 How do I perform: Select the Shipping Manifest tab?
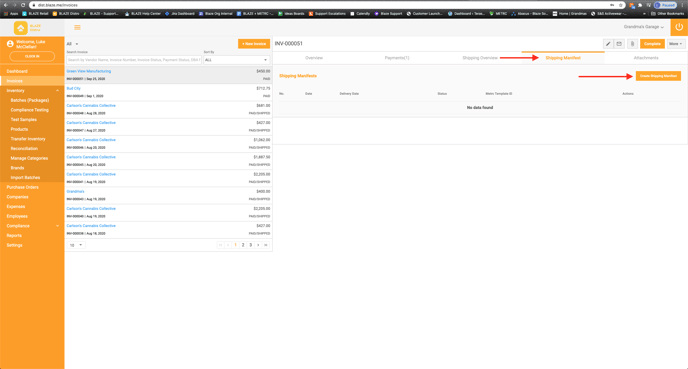coord(563,58)
